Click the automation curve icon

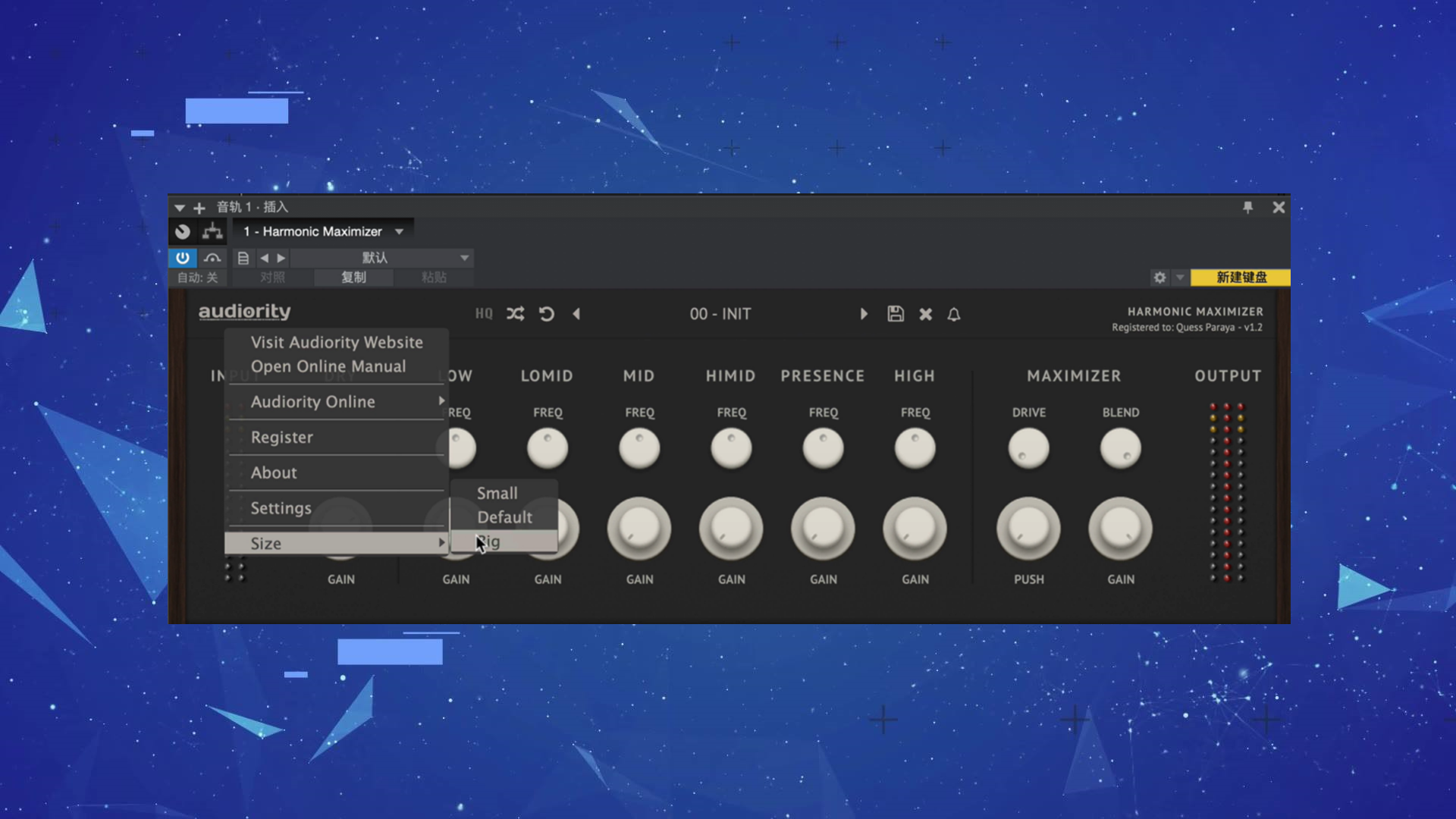pos(212,258)
